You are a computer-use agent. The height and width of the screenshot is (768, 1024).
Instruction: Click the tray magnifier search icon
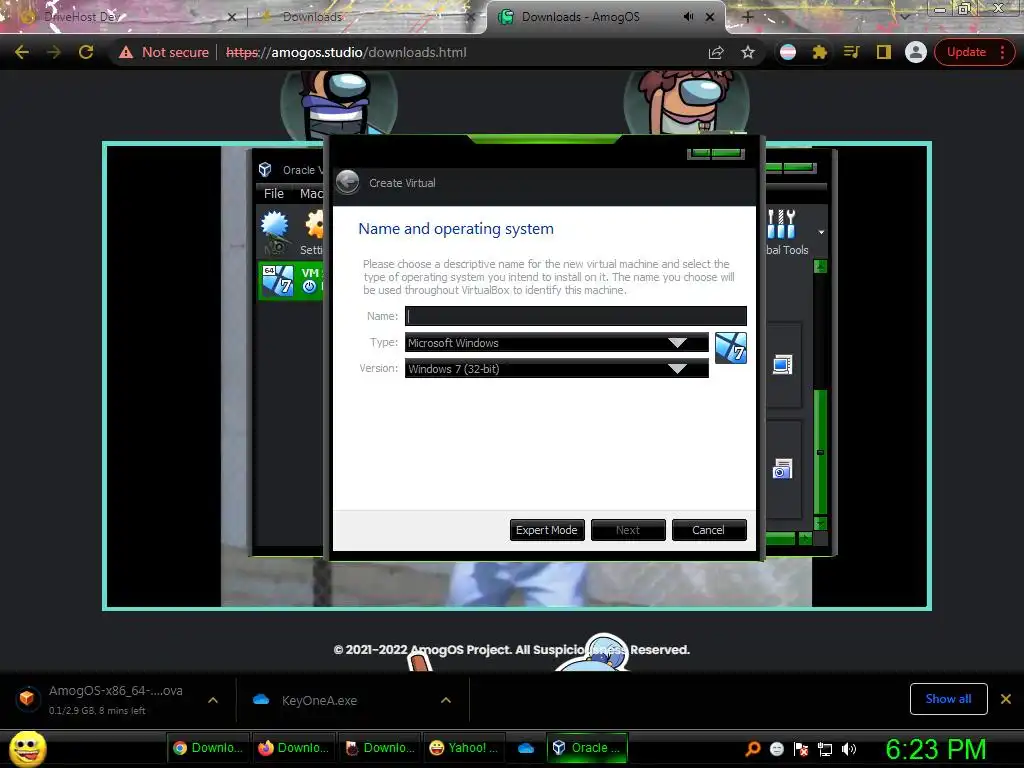(752, 748)
